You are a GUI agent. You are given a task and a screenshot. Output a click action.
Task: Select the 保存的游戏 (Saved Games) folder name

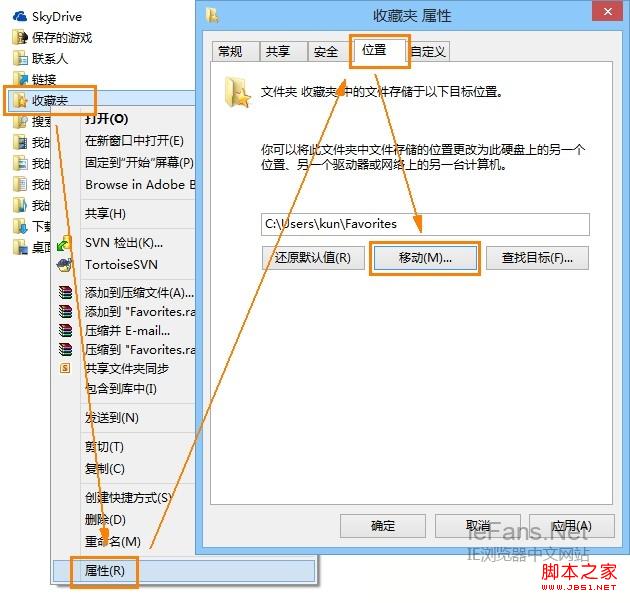(62, 37)
